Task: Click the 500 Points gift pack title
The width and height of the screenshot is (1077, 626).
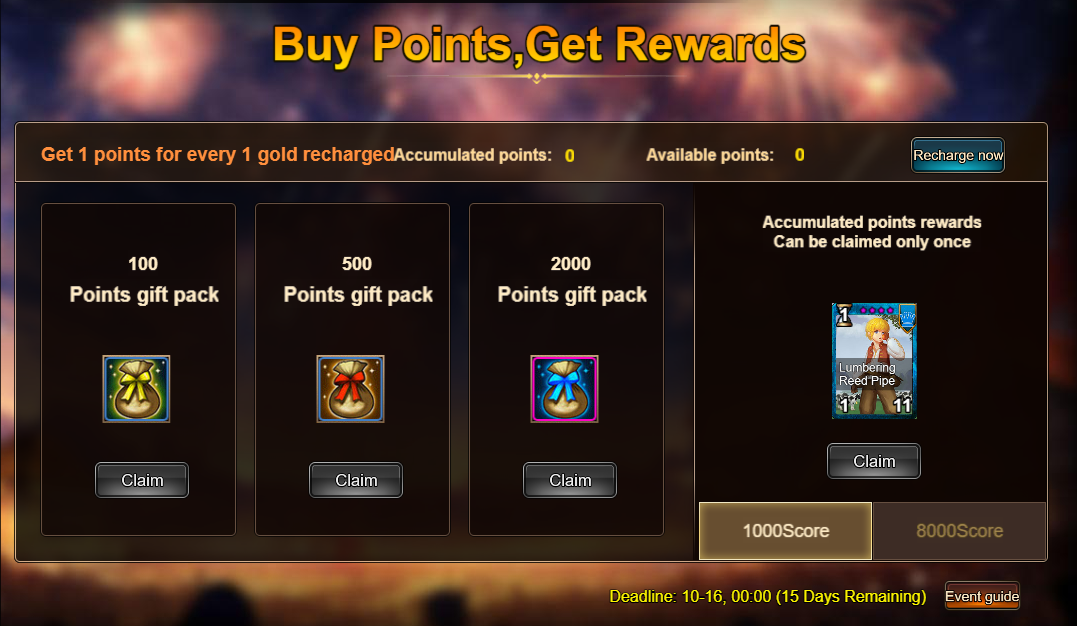Action: pyautogui.click(x=358, y=280)
